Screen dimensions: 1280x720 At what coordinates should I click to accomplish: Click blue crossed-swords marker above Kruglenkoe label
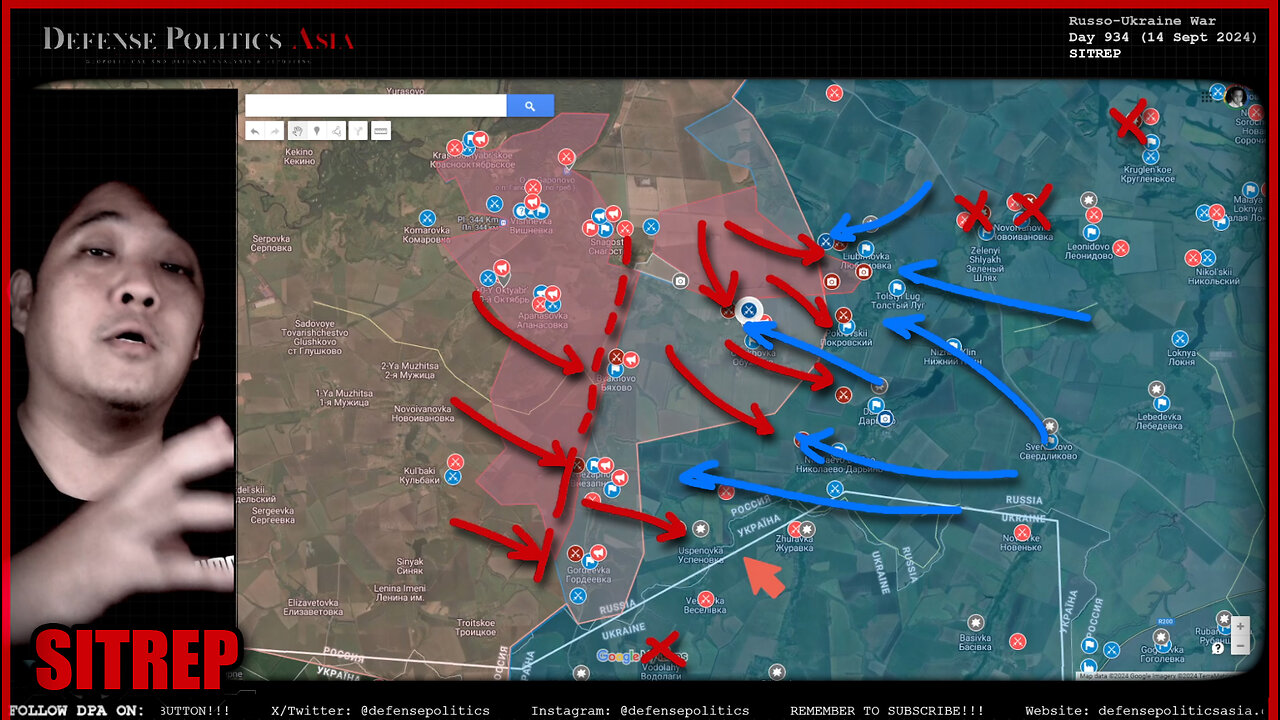[x=1150, y=156]
